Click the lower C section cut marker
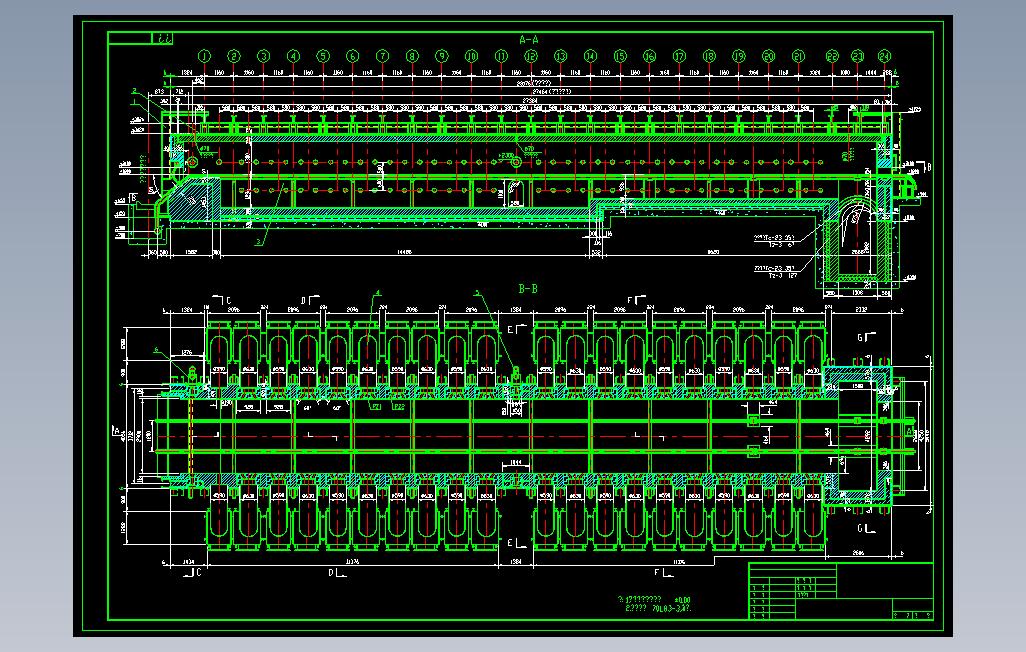Screen dimensions: 1026x652 tap(192, 572)
